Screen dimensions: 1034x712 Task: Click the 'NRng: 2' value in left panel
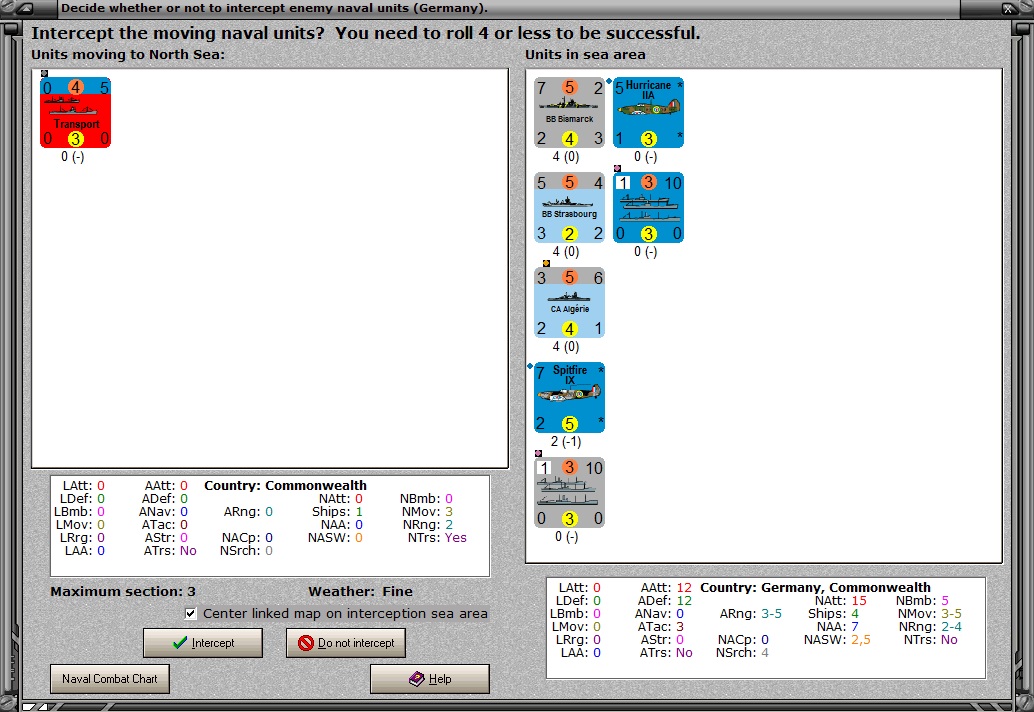coord(427,524)
